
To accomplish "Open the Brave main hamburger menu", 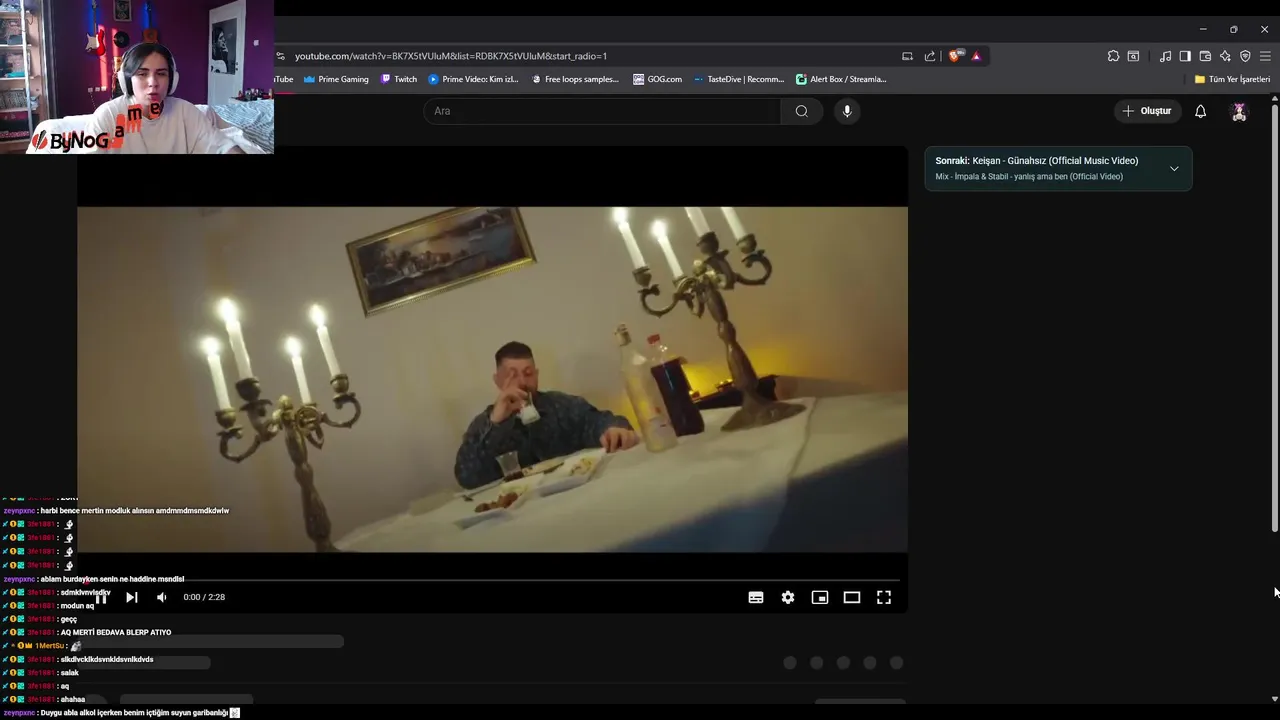I will click(1265, 56).
